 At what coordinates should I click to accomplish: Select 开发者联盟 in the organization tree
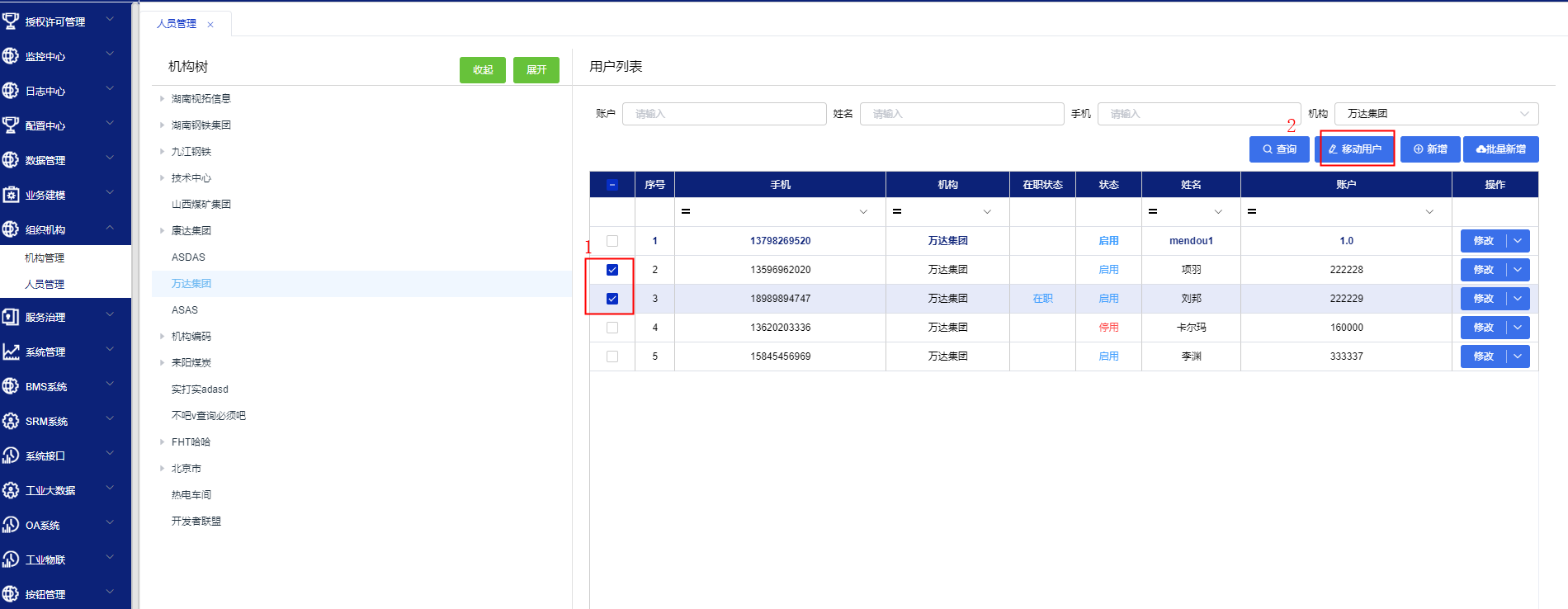click(x=196, y=522)
